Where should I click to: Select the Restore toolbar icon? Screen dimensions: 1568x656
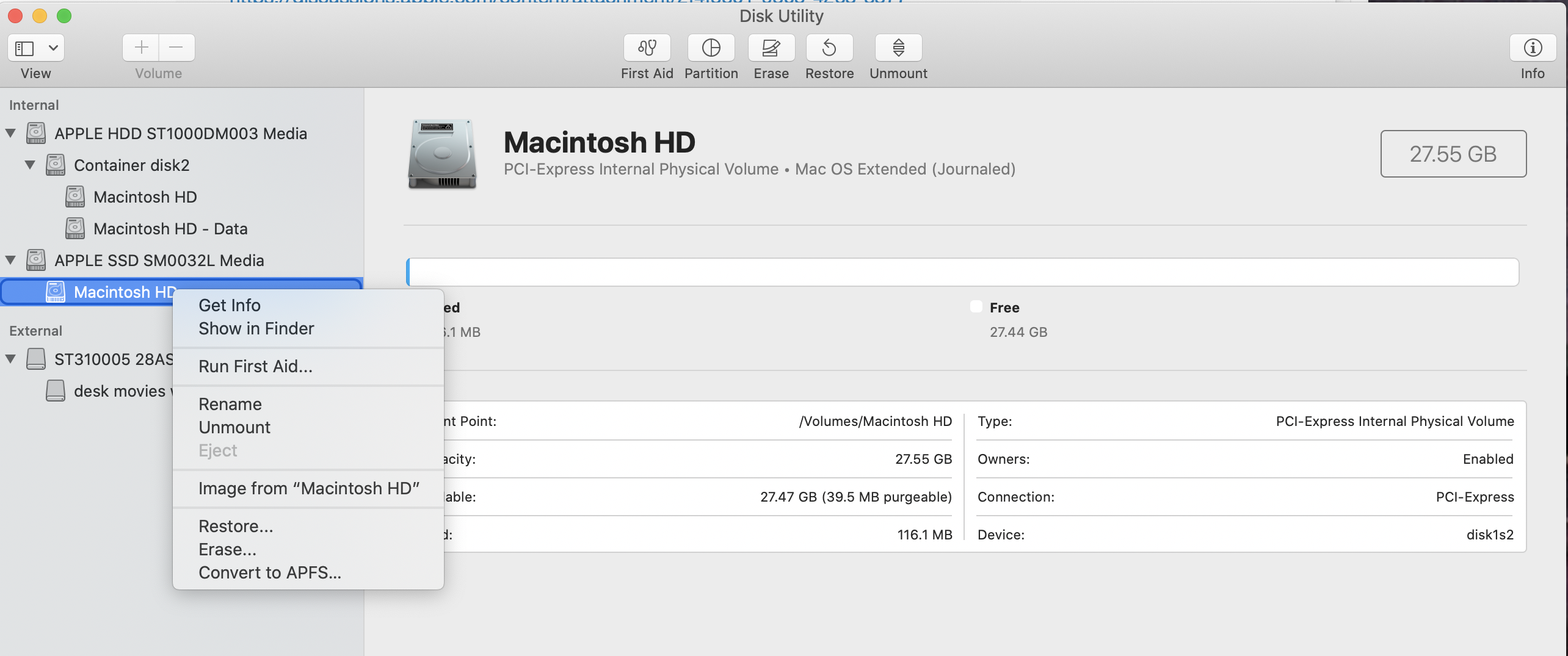829,48
